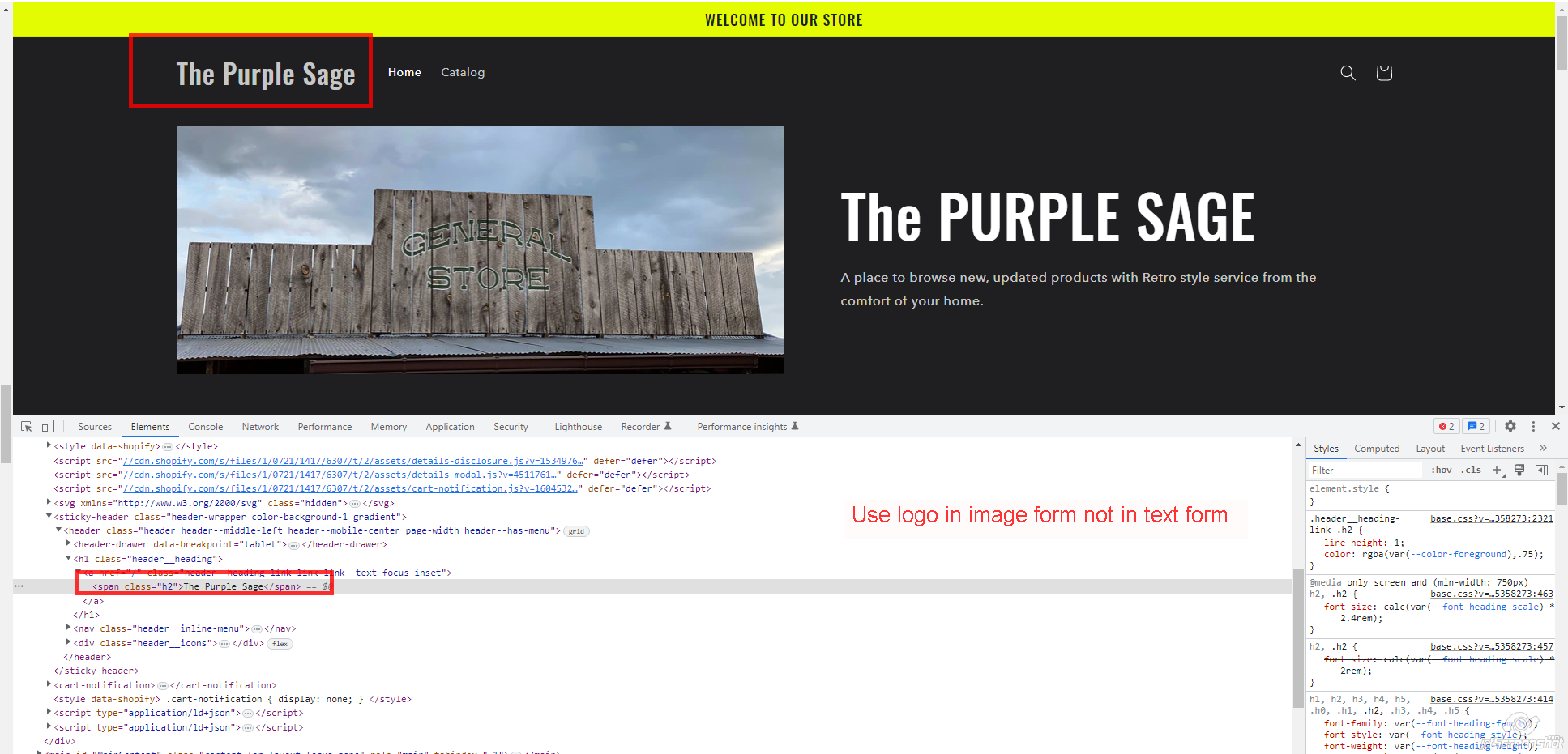Expand collapsed content ellipsis of nav node
The height and width of the screenshot is (754, 1568).
pyautogui.click(x=257, y=629)
